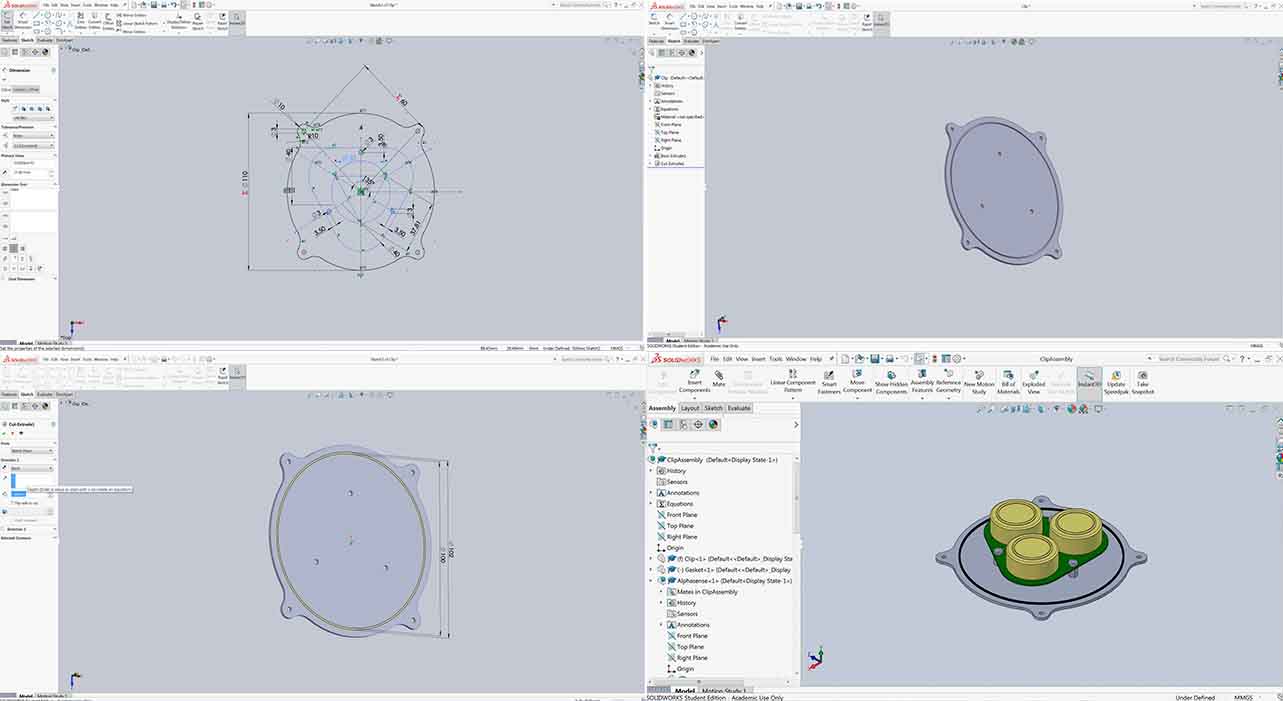Open DimXpertManager tab in ClipAssembly window
The width and height of the screenshot is (1283, 701).
tap(698, 424)
